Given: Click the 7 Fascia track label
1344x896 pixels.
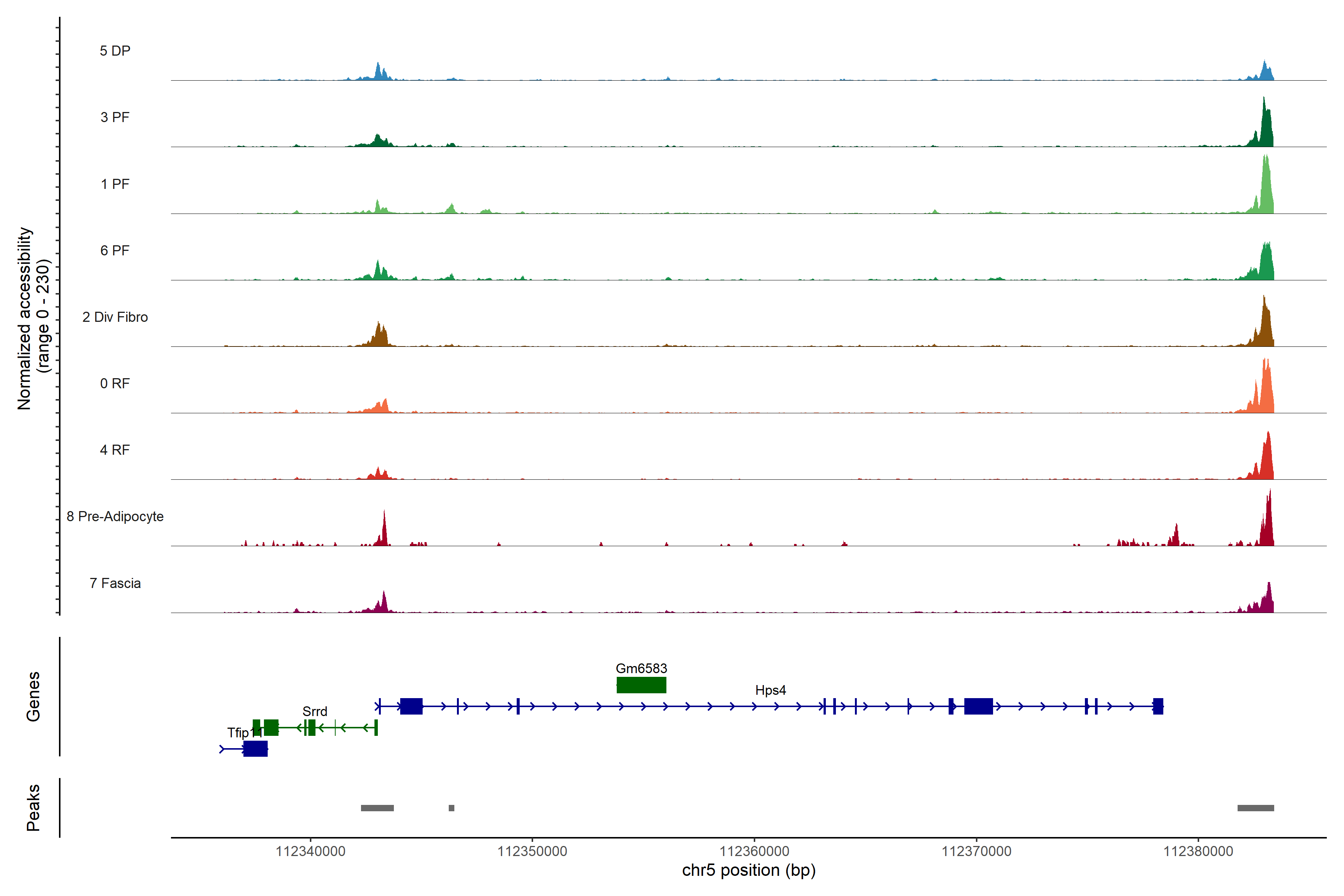Looking at the screenshot, I should click(x=115, y=584).
